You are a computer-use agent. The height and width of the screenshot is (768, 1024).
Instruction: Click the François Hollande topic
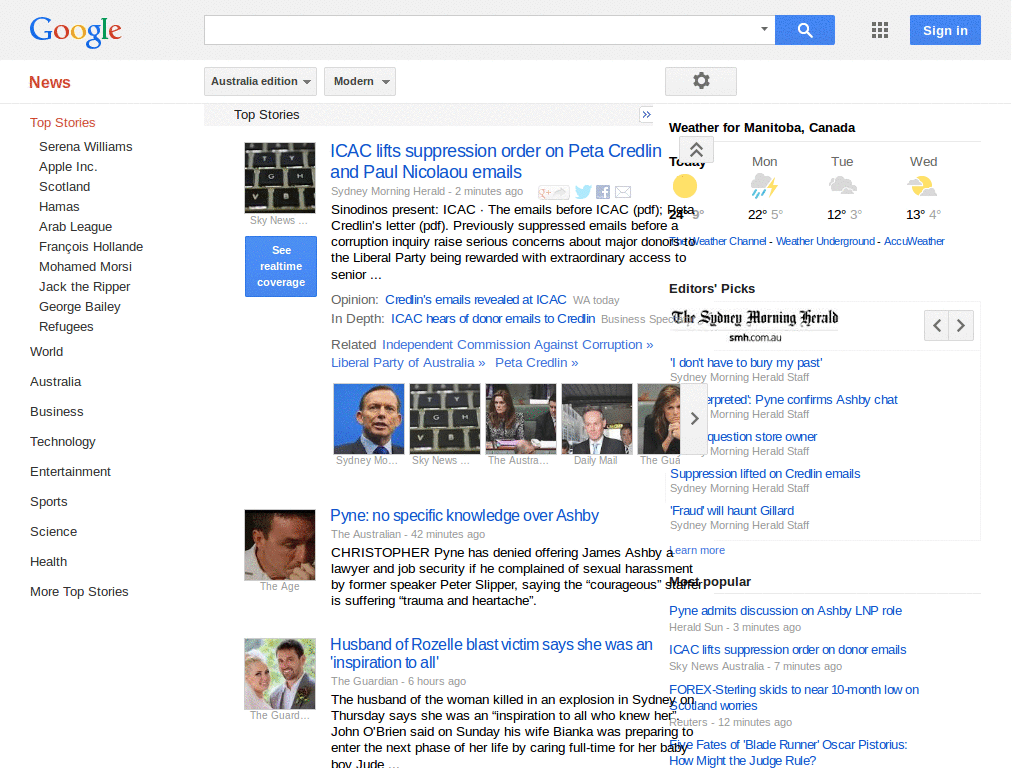click(x=91, y=247)
